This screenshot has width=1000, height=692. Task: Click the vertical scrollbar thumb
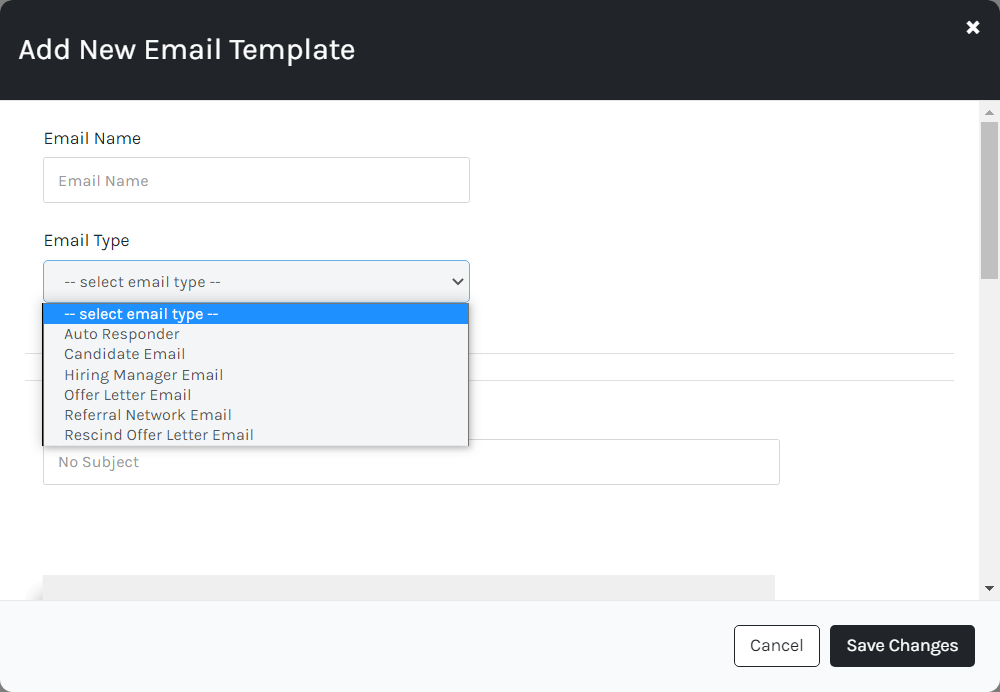[x=989, y=200]
